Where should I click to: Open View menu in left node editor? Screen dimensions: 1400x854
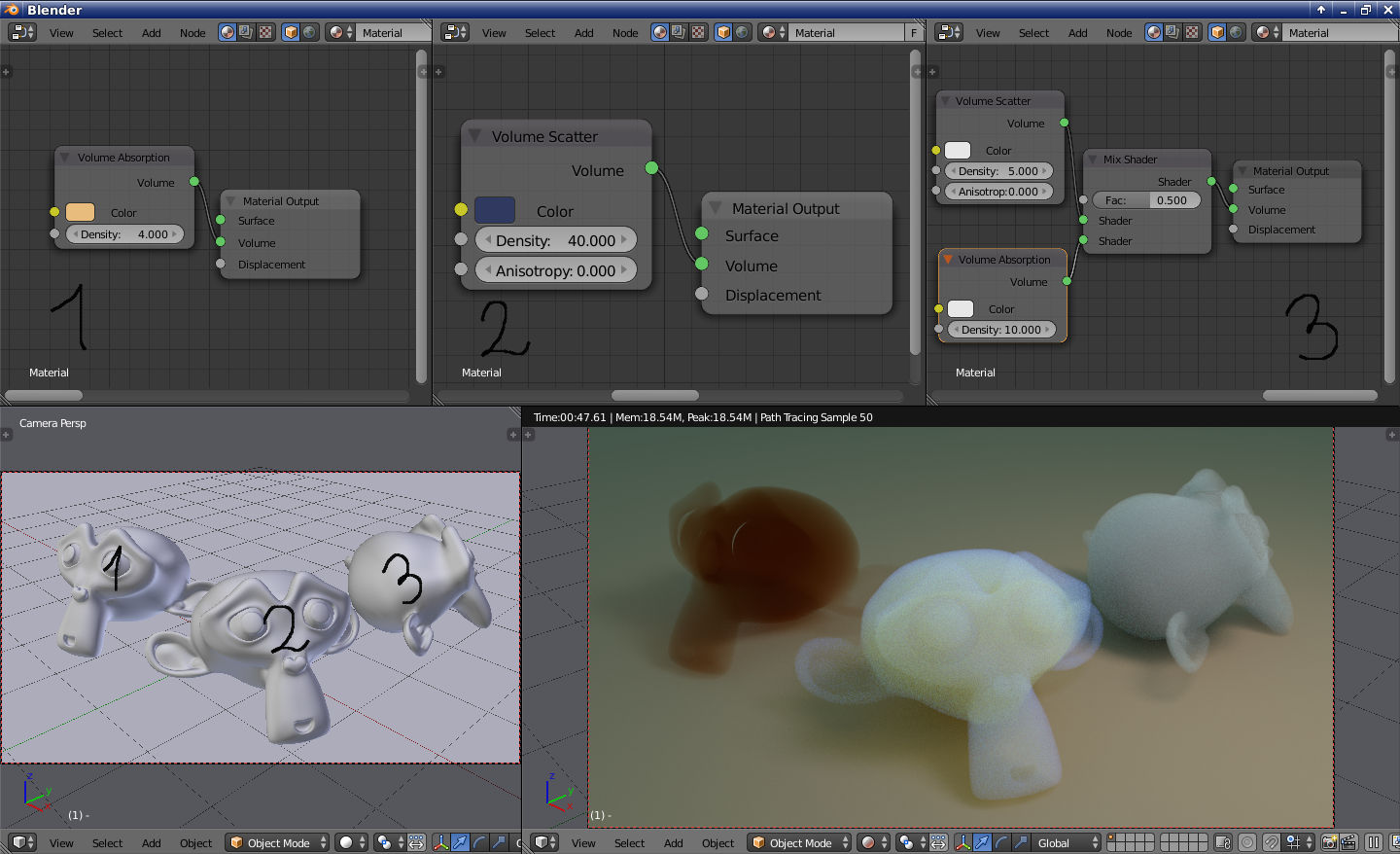pyautogui.click(x=61, y=33)
